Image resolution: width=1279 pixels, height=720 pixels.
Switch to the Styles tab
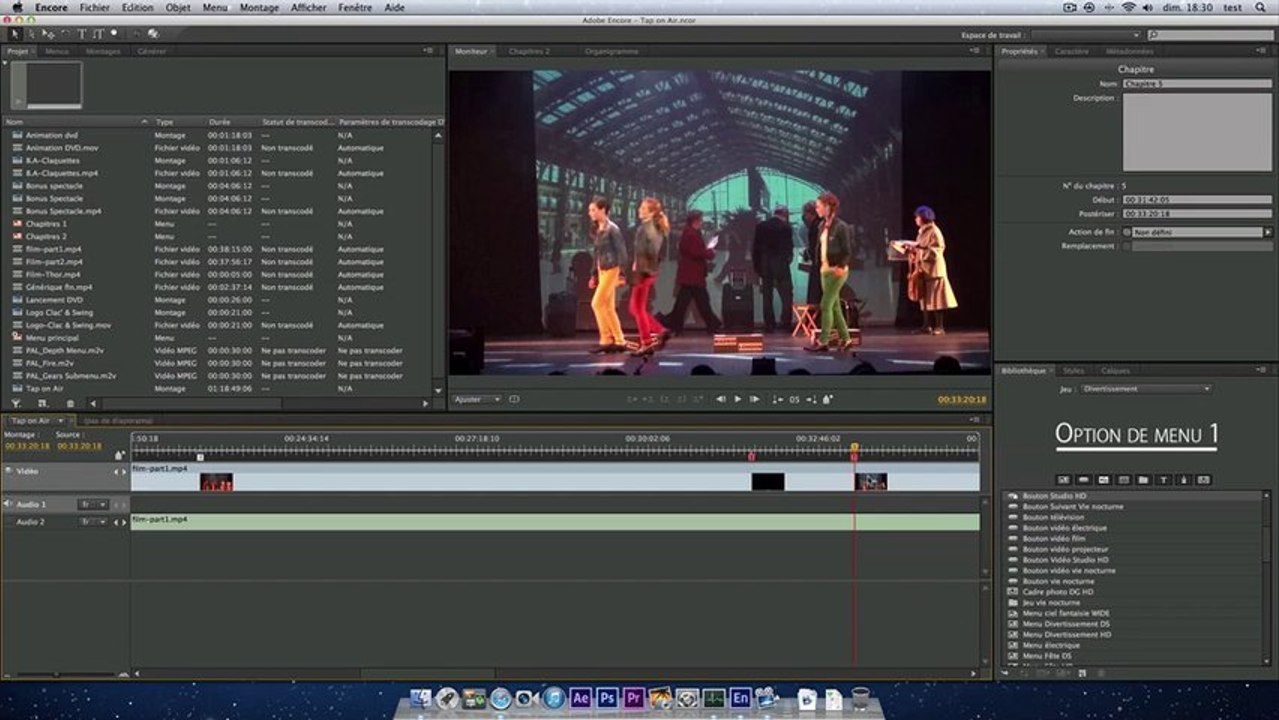click(x=1073, y=370)
